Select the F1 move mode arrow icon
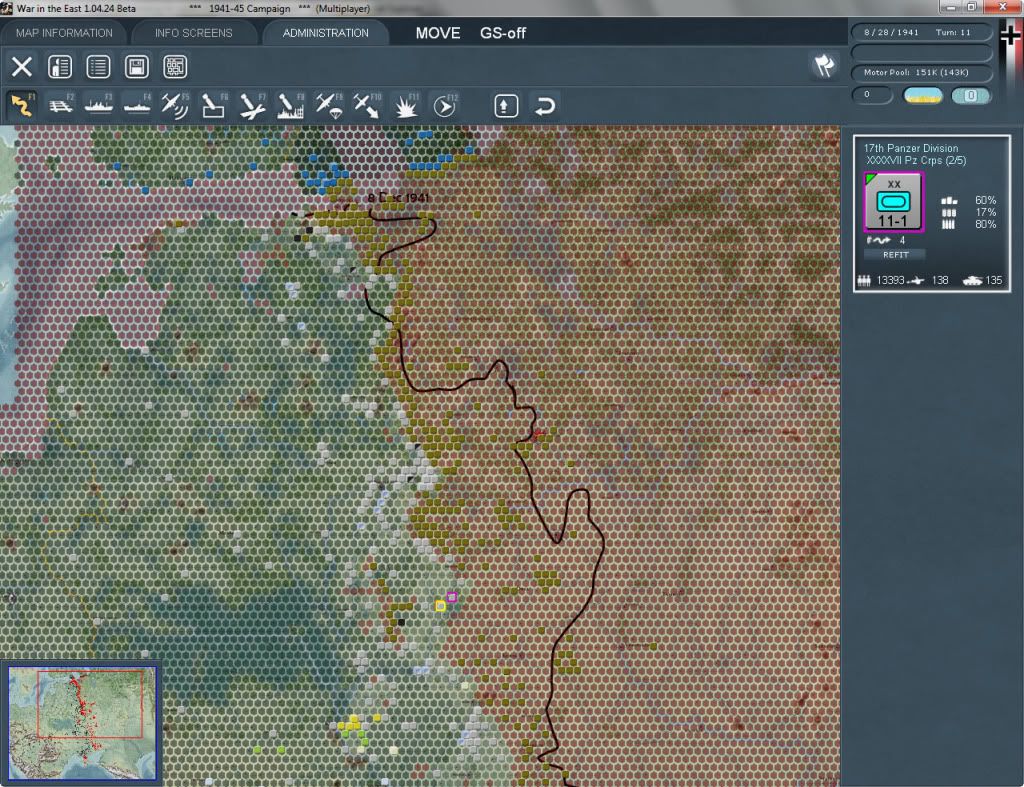This screenshot has height=787, width=1024. pos(22,106)
